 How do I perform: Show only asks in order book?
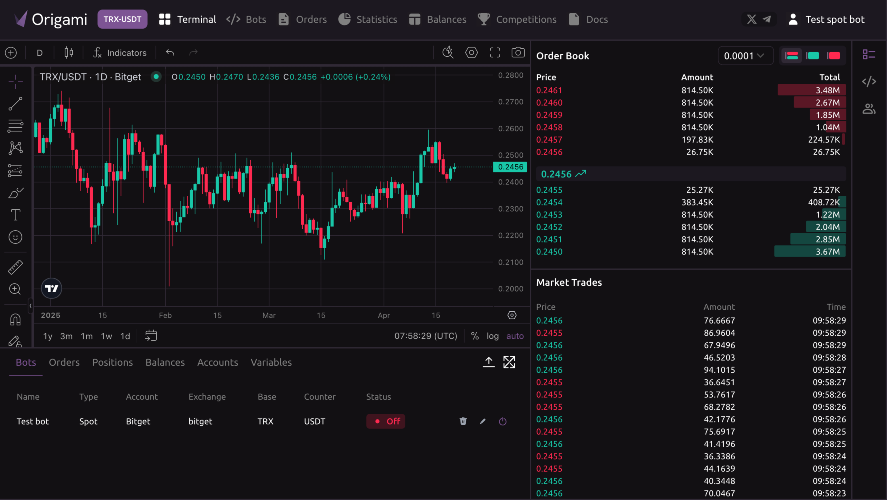point(833,55)
